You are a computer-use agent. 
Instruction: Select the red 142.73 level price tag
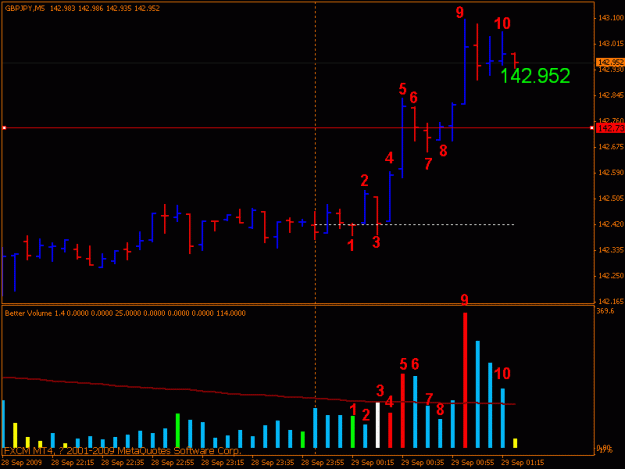click(610, 128)
